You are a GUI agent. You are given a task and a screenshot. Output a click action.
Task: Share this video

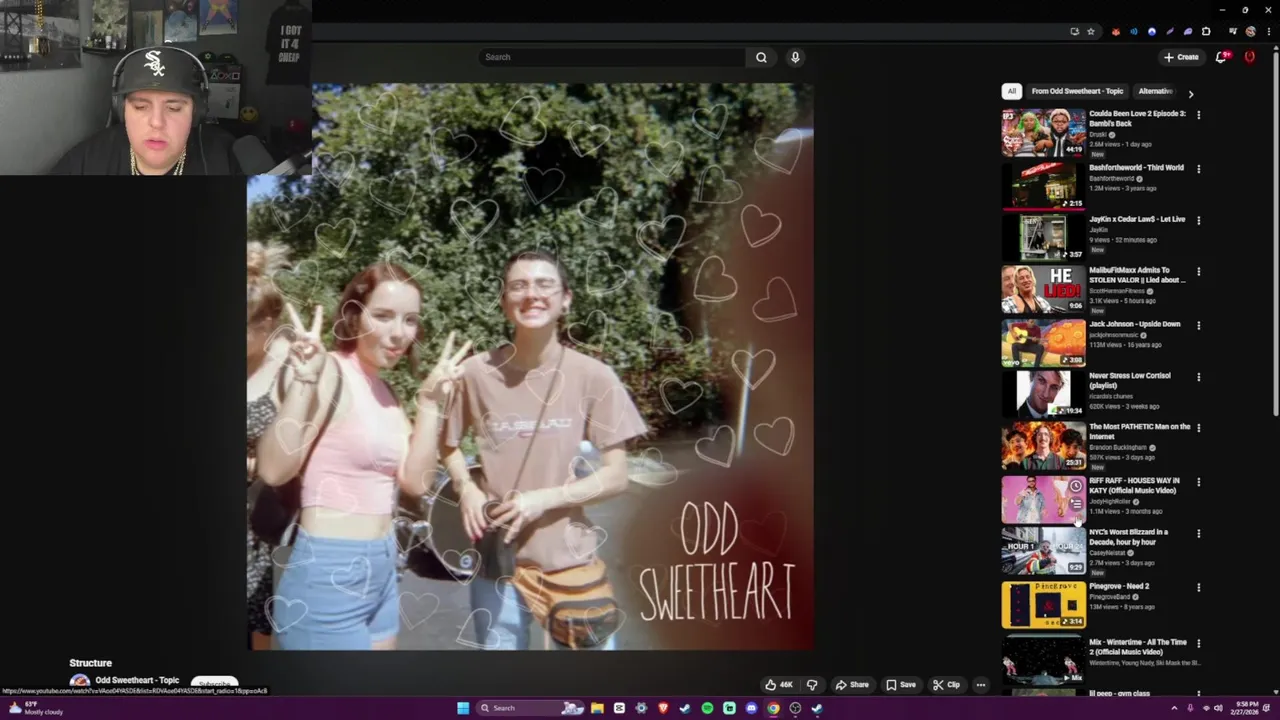852,685
